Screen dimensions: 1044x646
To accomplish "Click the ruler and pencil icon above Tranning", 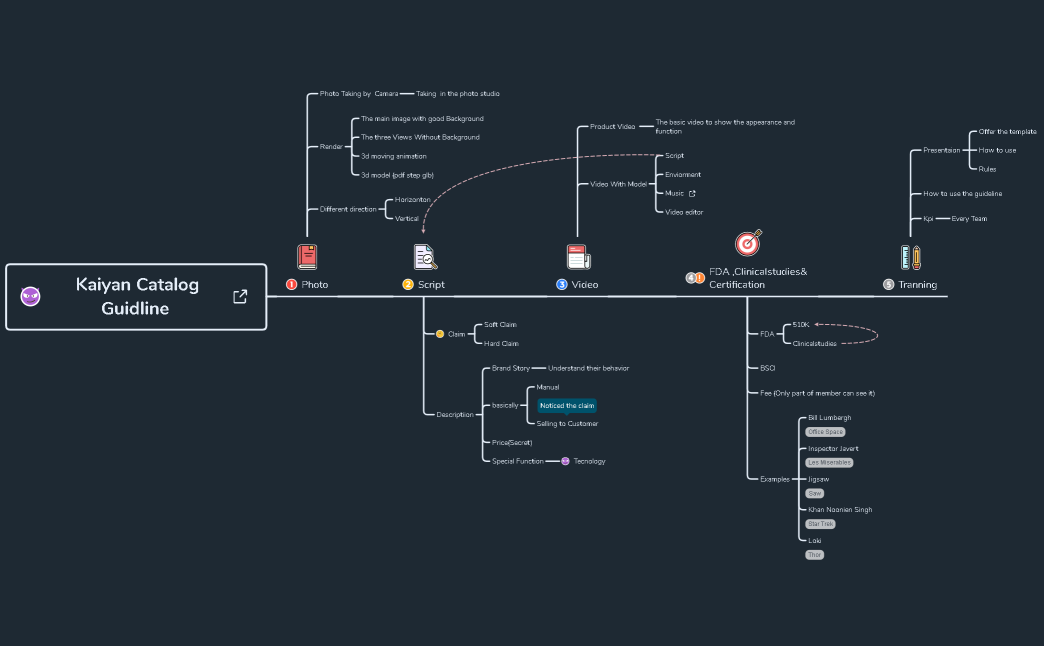I will point(911,257).
